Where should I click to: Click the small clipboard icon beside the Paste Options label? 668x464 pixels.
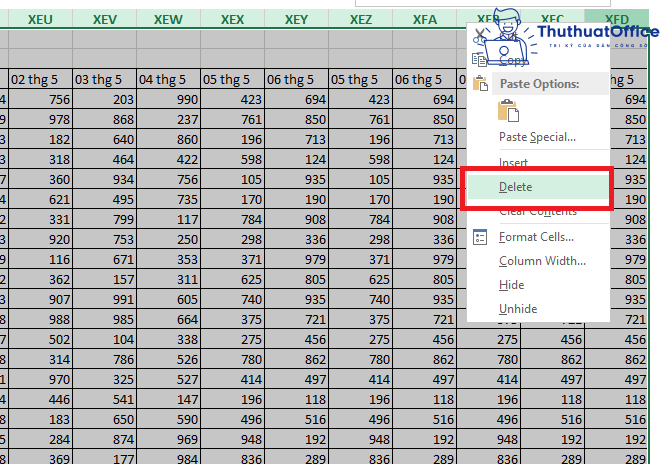pyautogui.click(x=480, y=84)
